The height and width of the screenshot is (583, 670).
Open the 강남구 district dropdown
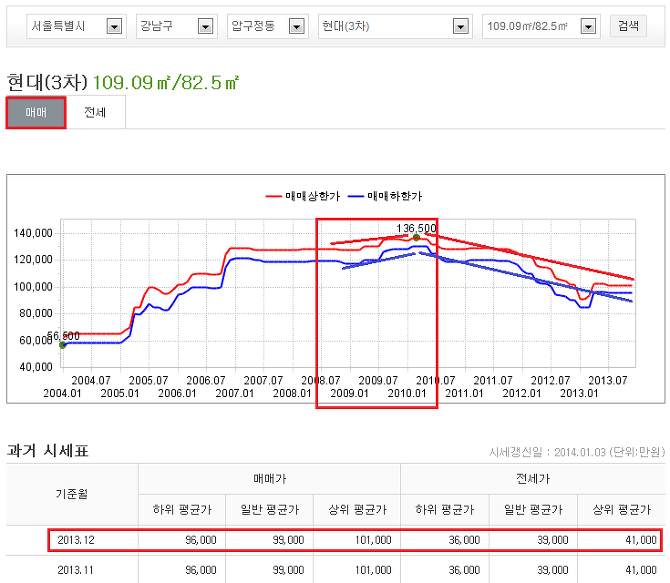176,26
